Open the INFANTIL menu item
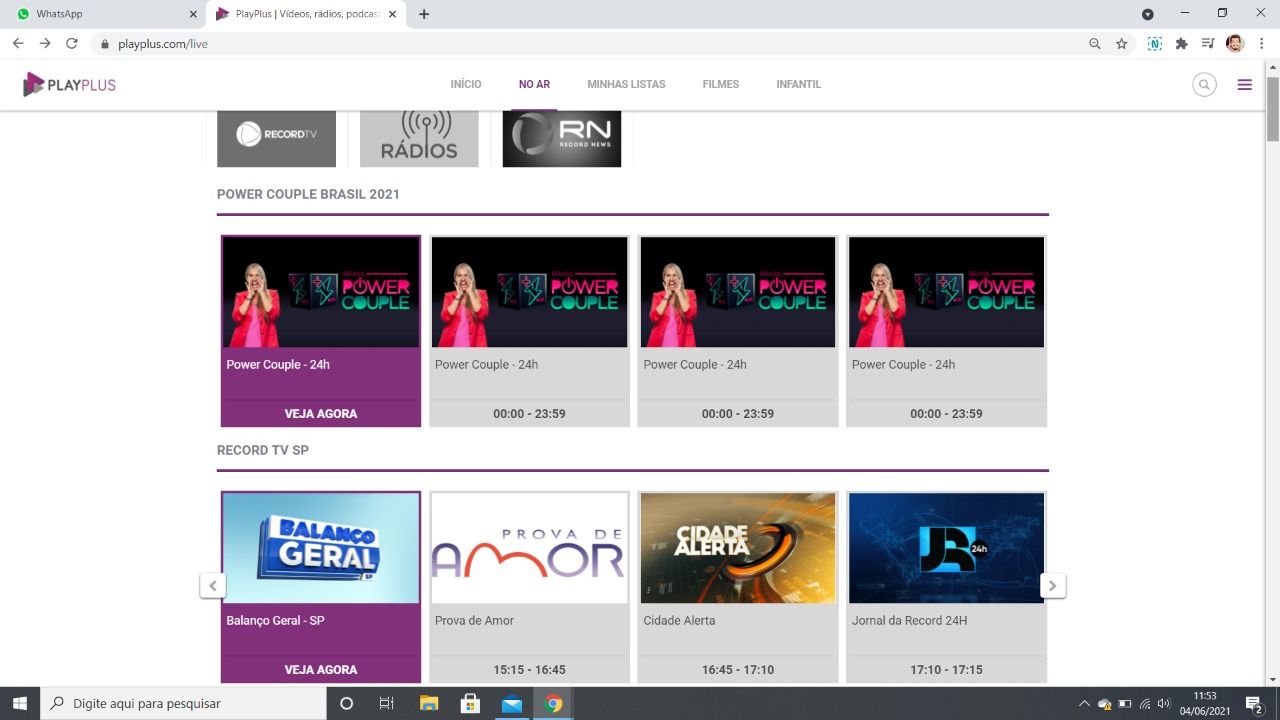This screenshot has width=1280, height=720. tap(798, 84)
